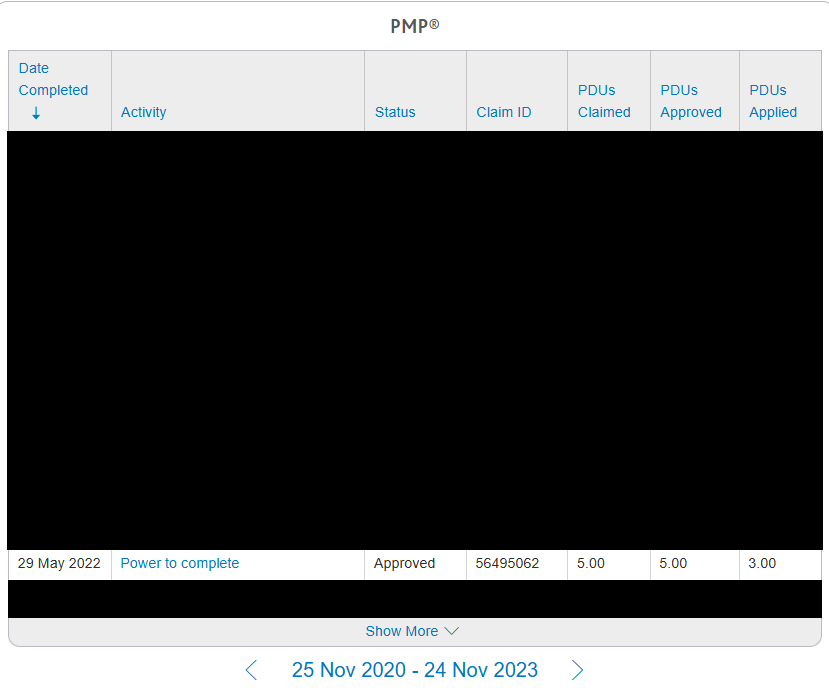Click the 5.00 value under PDUs Approved
The image size is (829, 691).
[x=673, y=563]
